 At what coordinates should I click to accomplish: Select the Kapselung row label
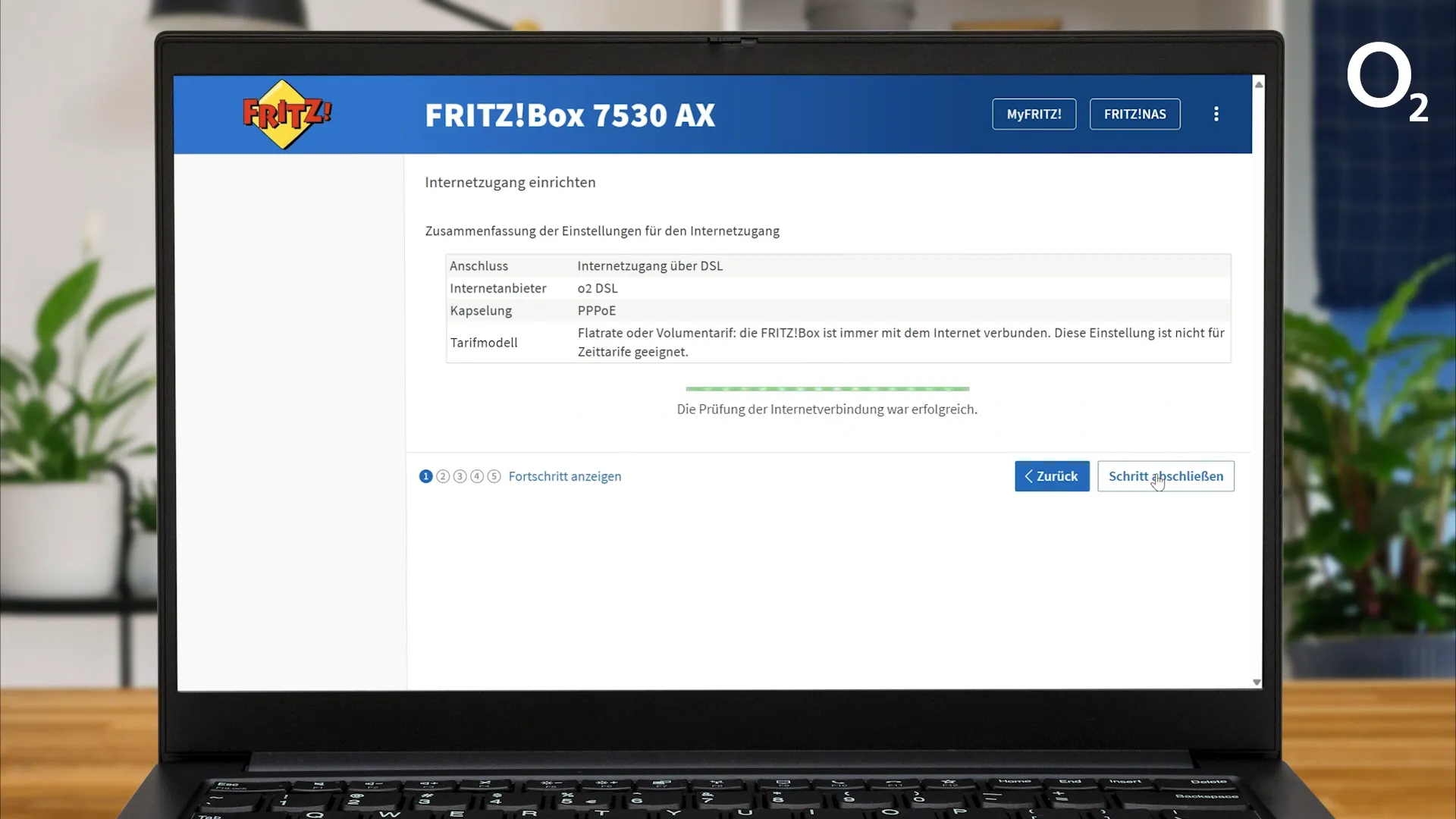click(x=481, y=310)
